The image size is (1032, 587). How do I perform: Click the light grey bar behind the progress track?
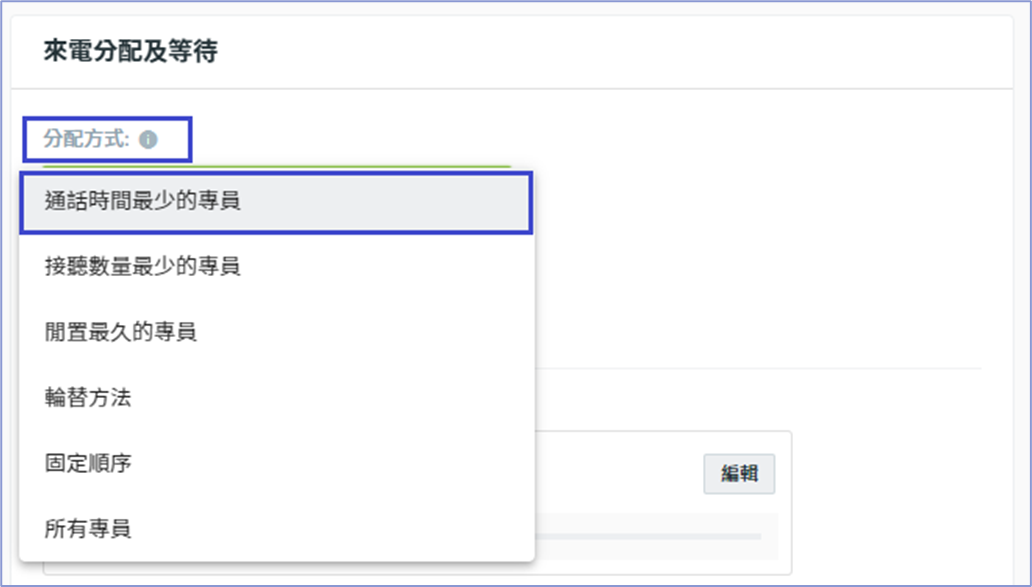pyautogui.click(x=657, y=536)
